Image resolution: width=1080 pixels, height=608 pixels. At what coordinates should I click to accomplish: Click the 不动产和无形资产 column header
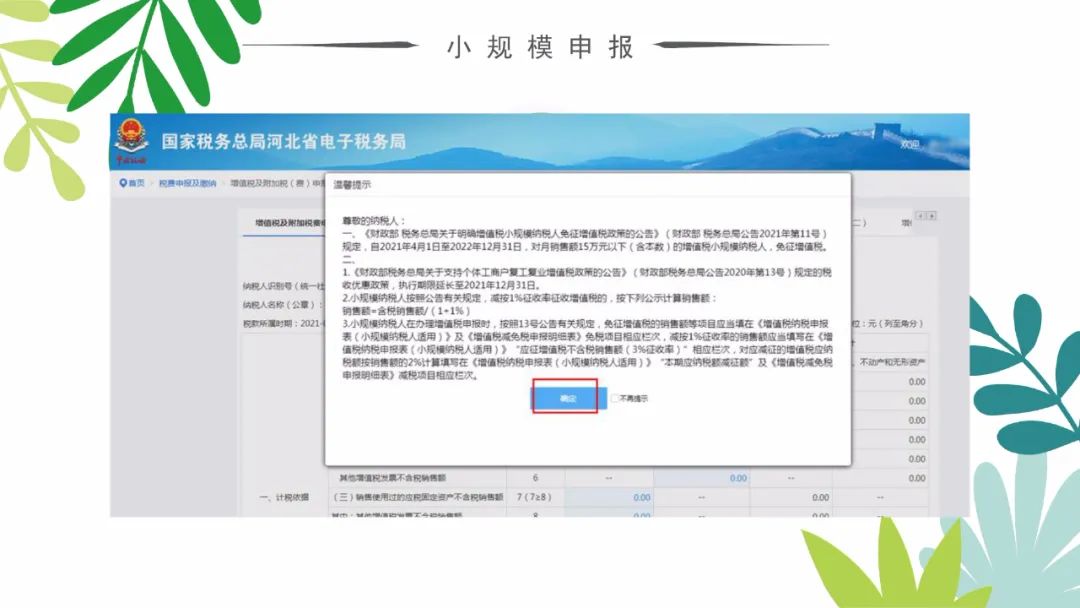pyautogui.click(x=893, y=362)
